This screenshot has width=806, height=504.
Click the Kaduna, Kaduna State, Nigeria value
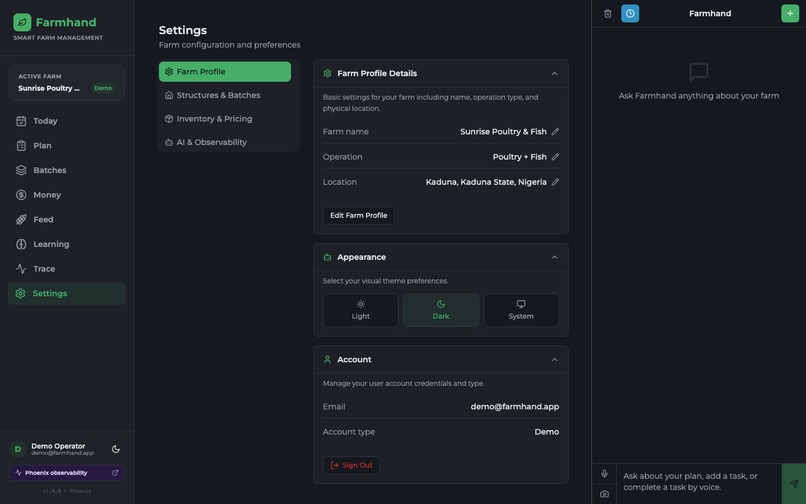pos(486,182)
